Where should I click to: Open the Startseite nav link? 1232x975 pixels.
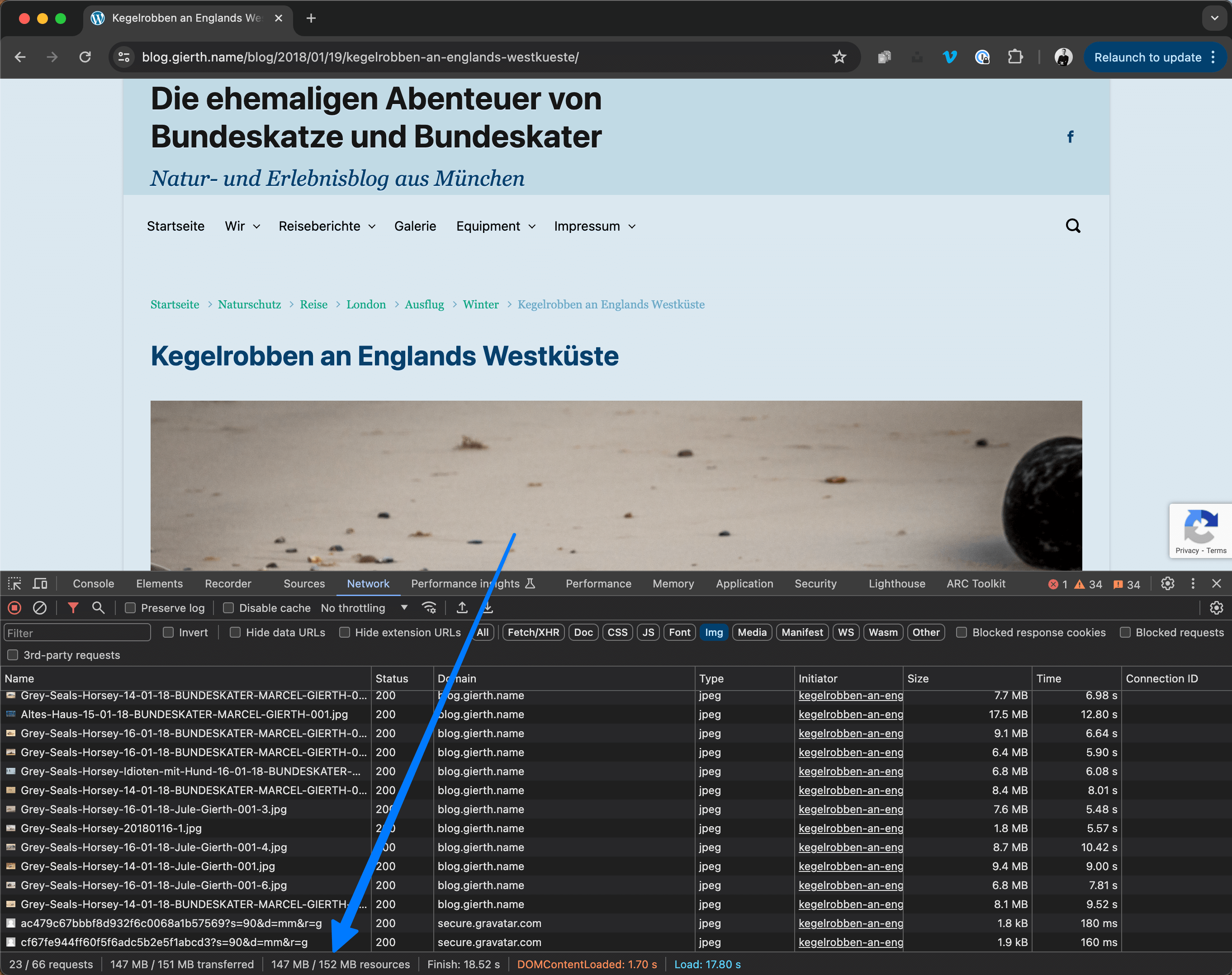click(176, 227)
